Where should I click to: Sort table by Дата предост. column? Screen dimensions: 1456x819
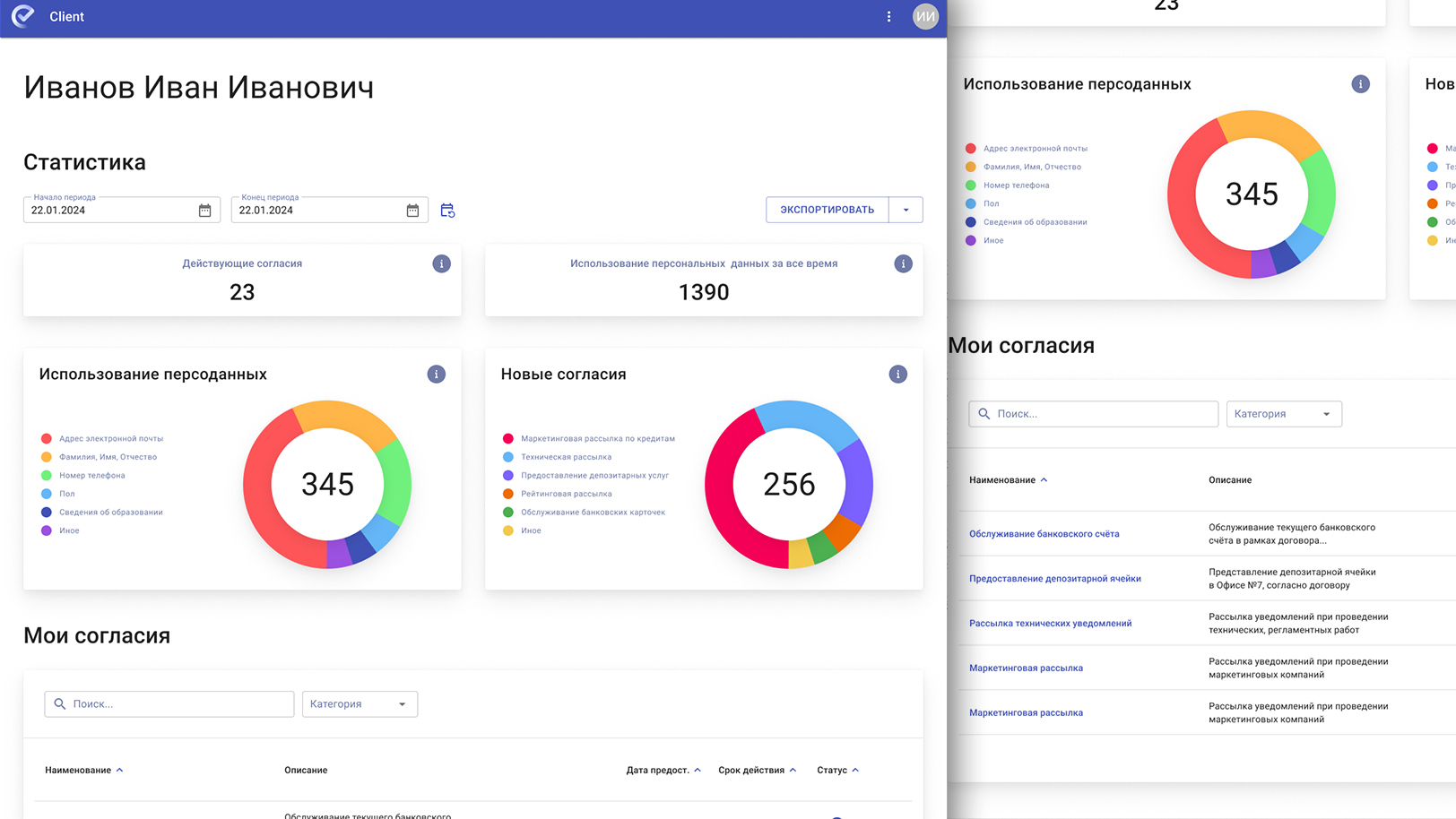click(663, 771)
